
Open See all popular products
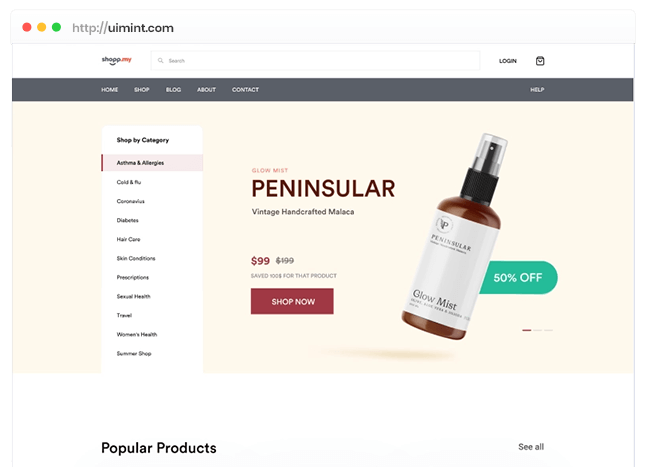click(x=531, y=447)
